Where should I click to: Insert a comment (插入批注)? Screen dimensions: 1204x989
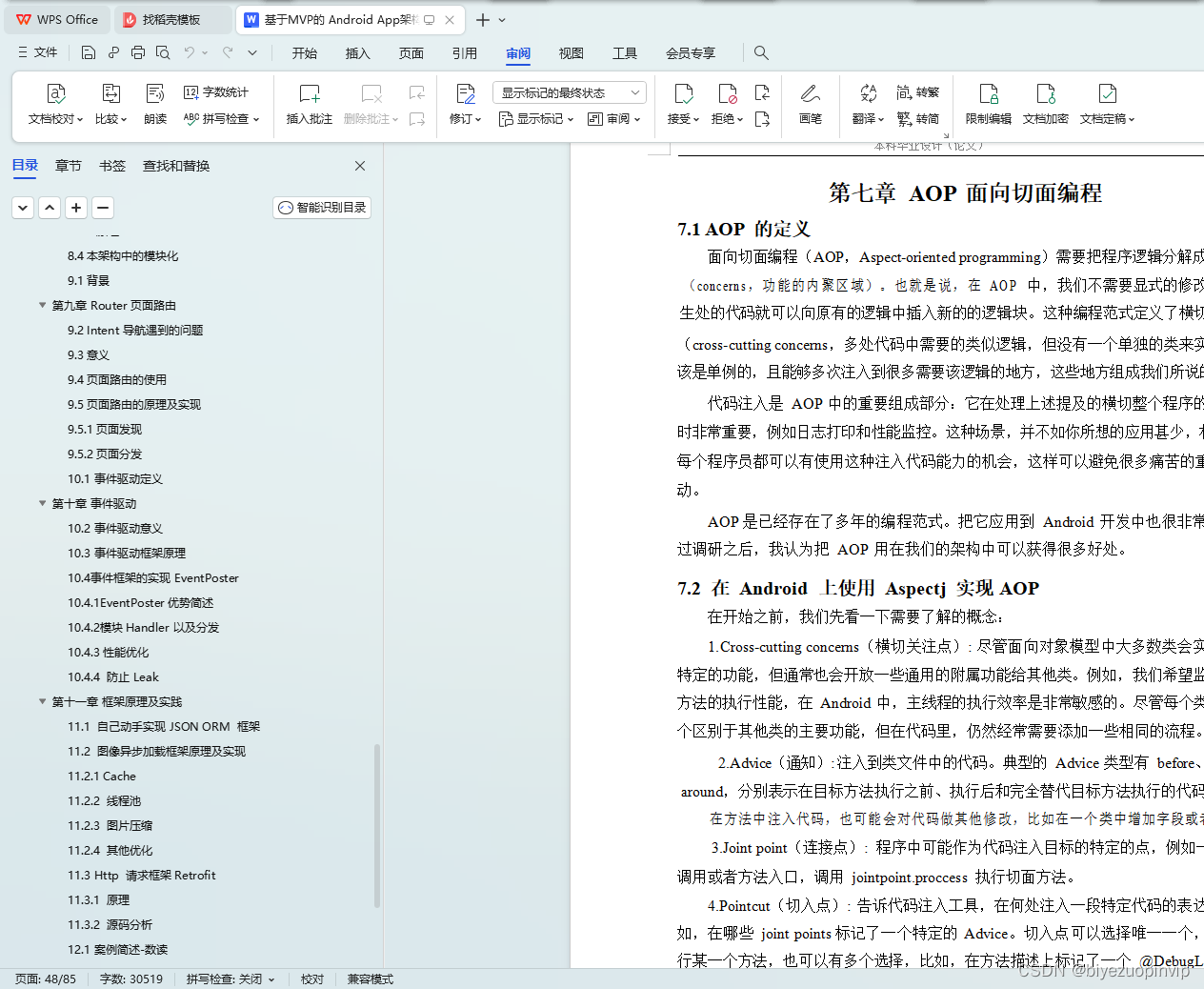(310, 105)
